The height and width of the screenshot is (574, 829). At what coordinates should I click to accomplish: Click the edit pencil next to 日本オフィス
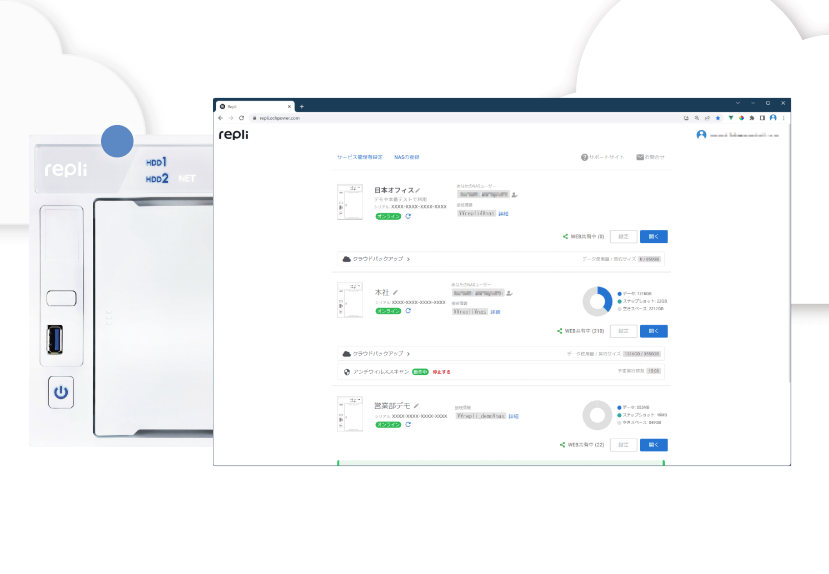pos(418,190)
